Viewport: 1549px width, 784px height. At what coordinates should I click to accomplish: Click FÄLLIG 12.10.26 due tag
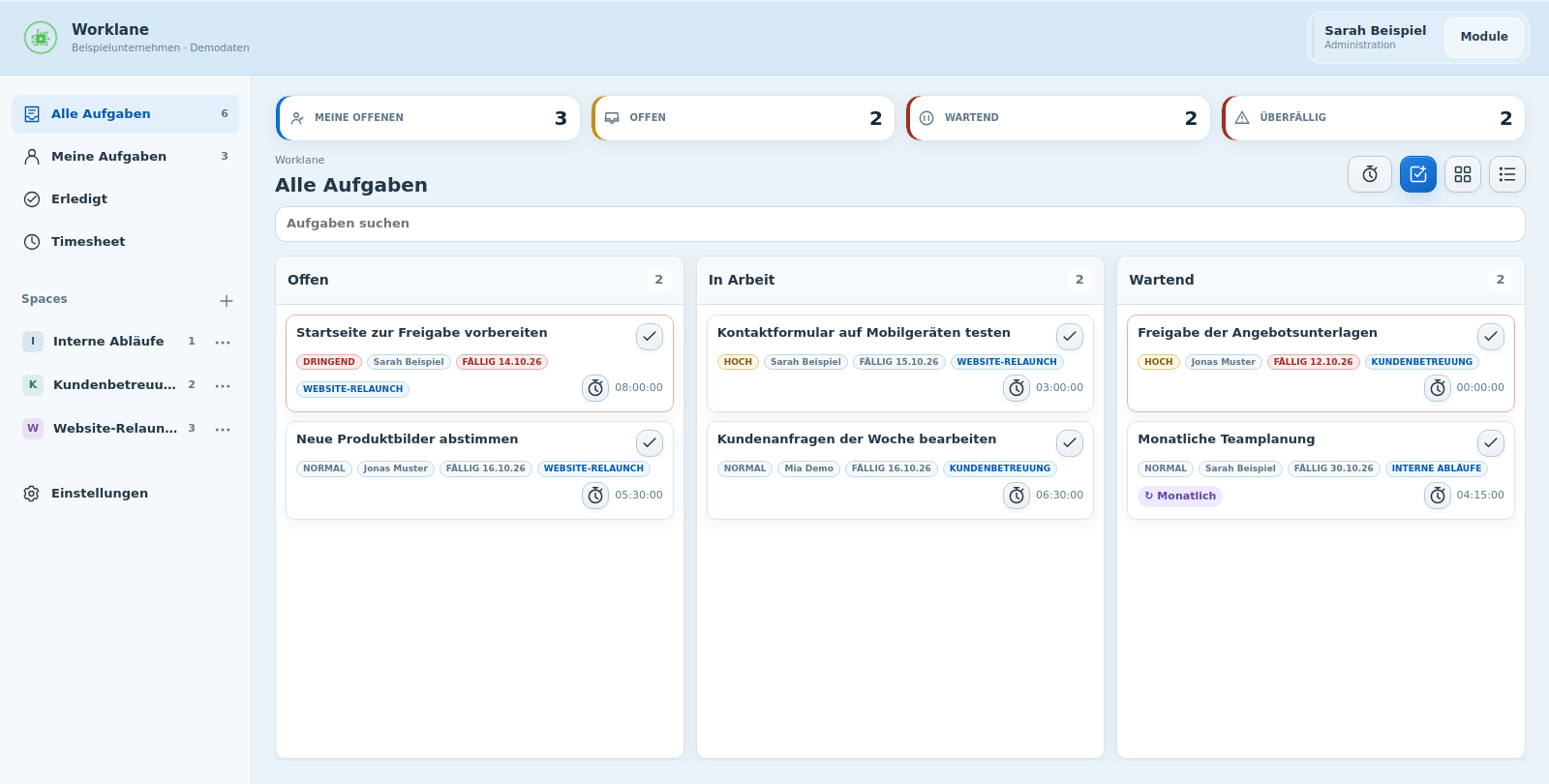pos(1314,362)
